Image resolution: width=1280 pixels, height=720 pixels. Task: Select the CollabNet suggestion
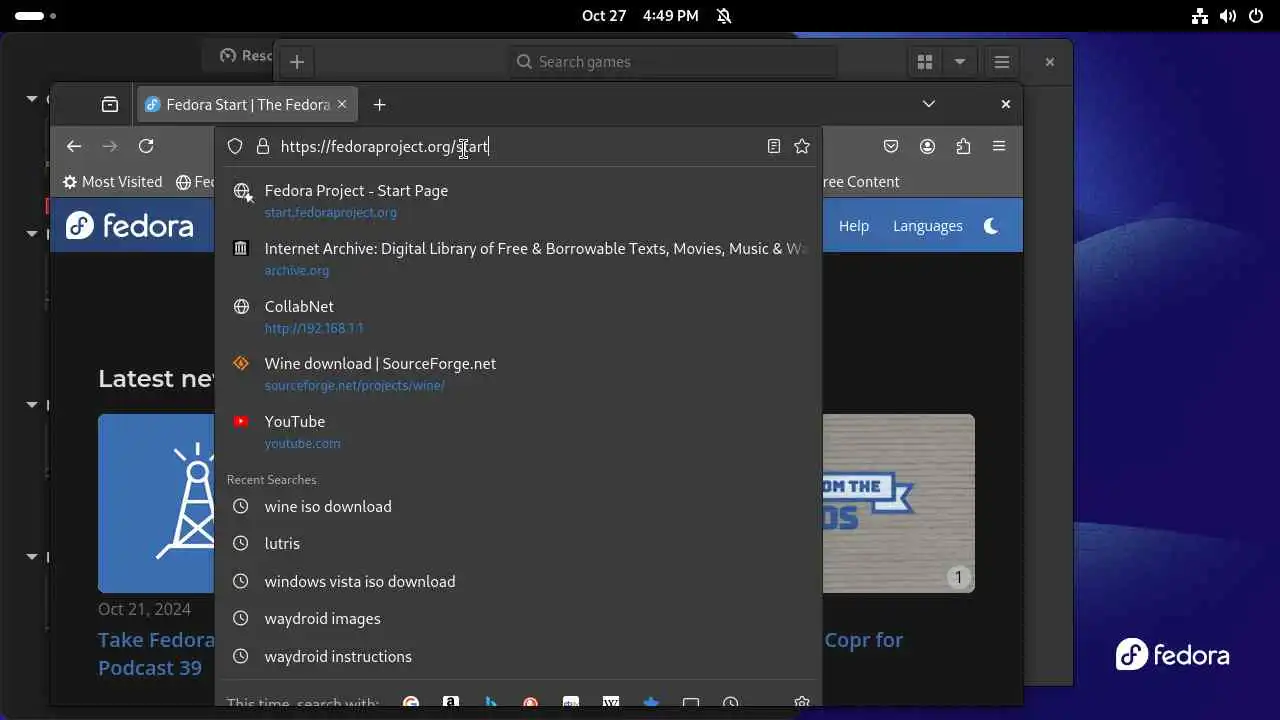[519, 316]
